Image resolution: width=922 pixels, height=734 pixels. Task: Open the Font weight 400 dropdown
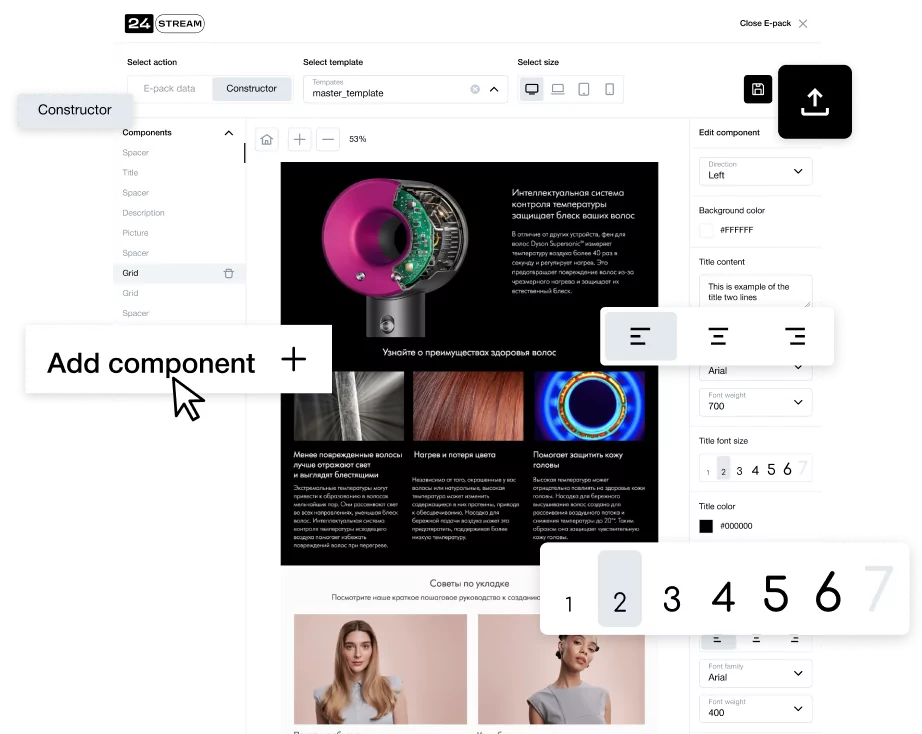point(756,709)
